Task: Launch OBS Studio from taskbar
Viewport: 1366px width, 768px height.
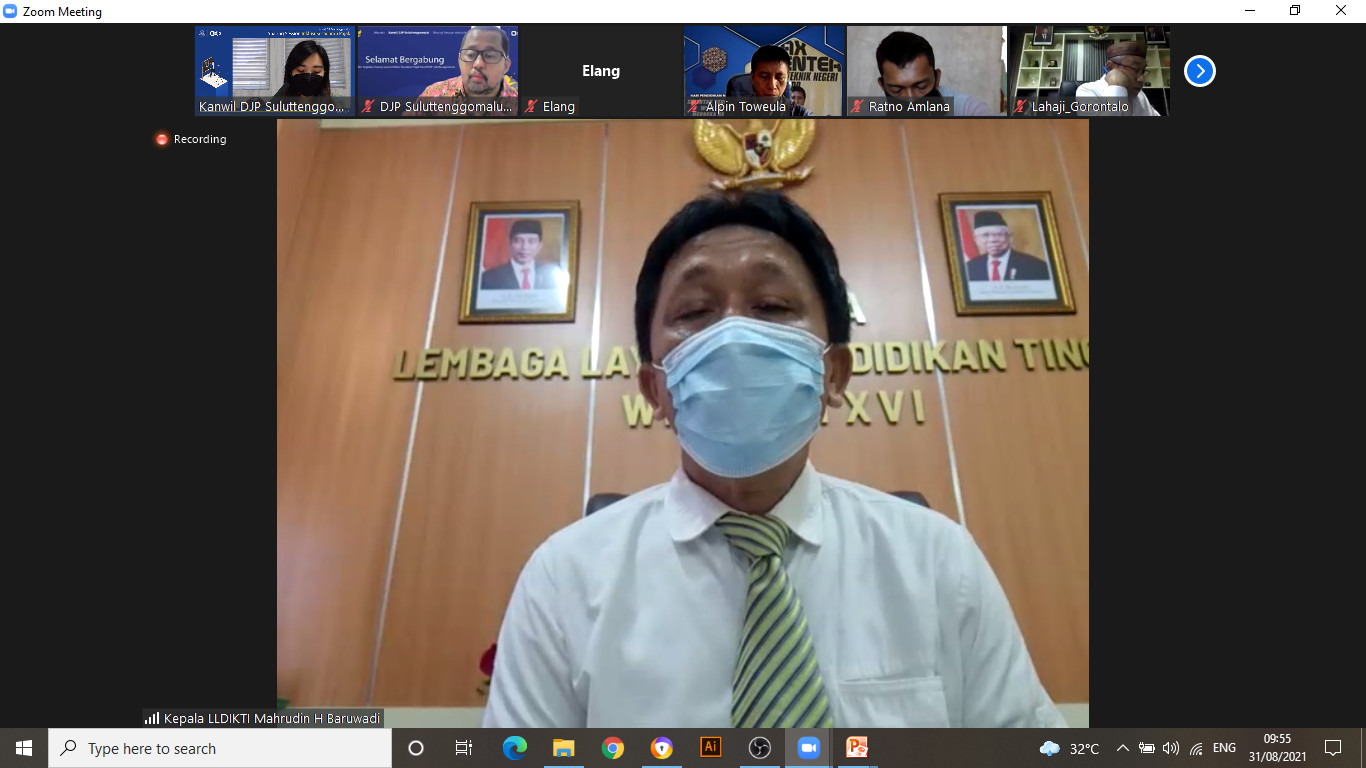Action: click(759, 748)
